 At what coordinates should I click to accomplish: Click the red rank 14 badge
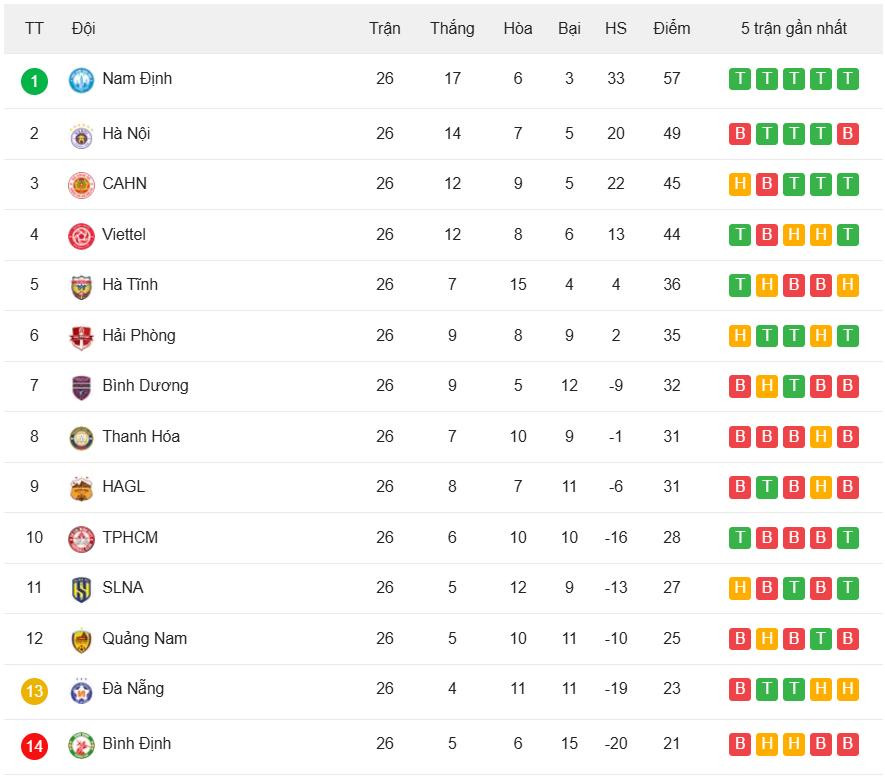(x=34, y=746)
